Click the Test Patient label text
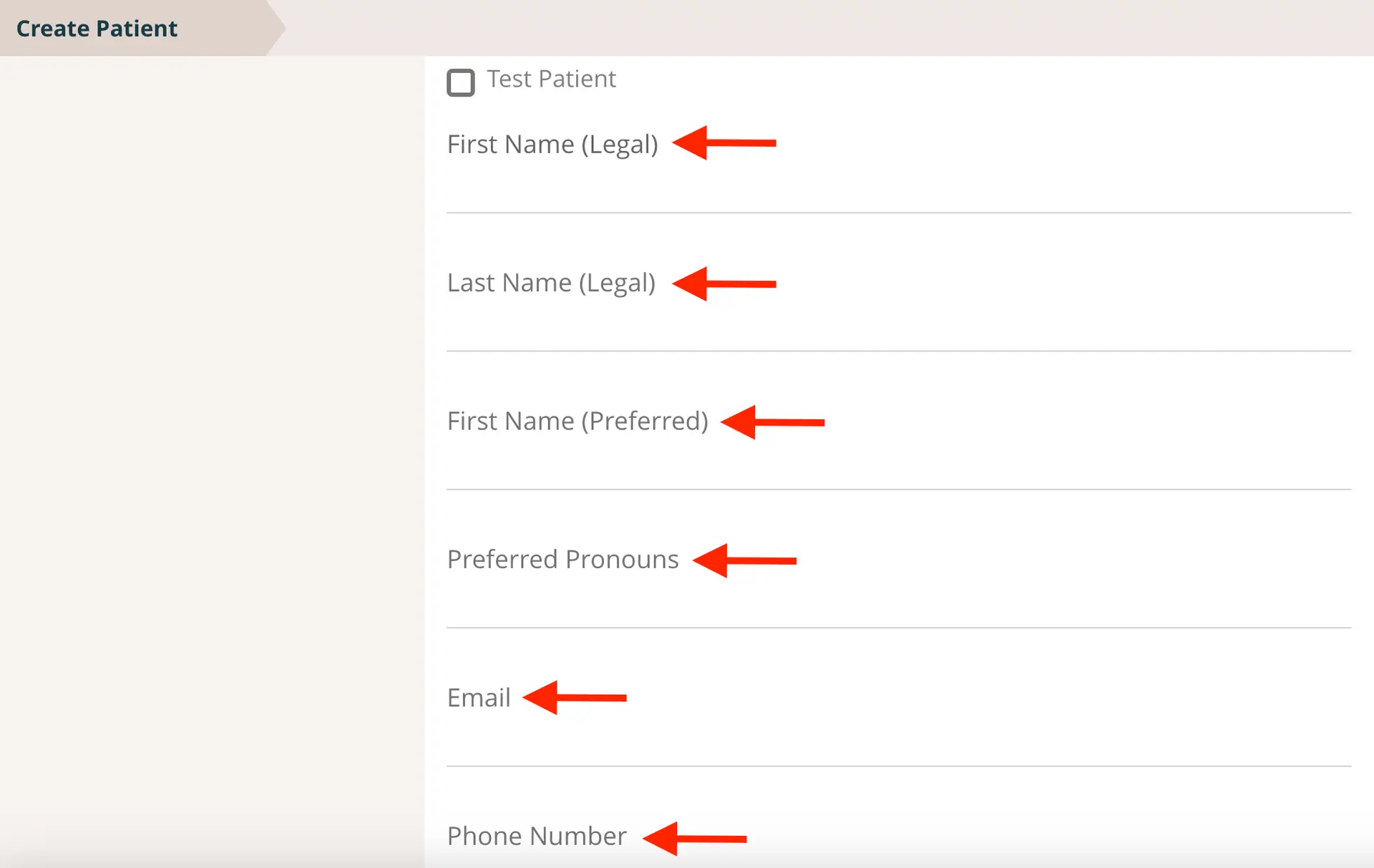 click(552, 79)
